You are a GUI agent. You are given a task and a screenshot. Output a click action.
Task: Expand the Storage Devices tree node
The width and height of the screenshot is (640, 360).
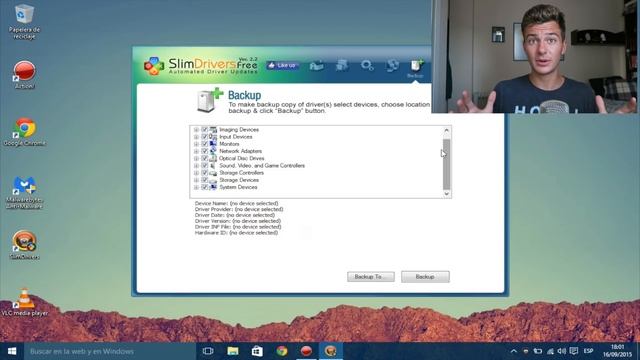click(196, 180)
